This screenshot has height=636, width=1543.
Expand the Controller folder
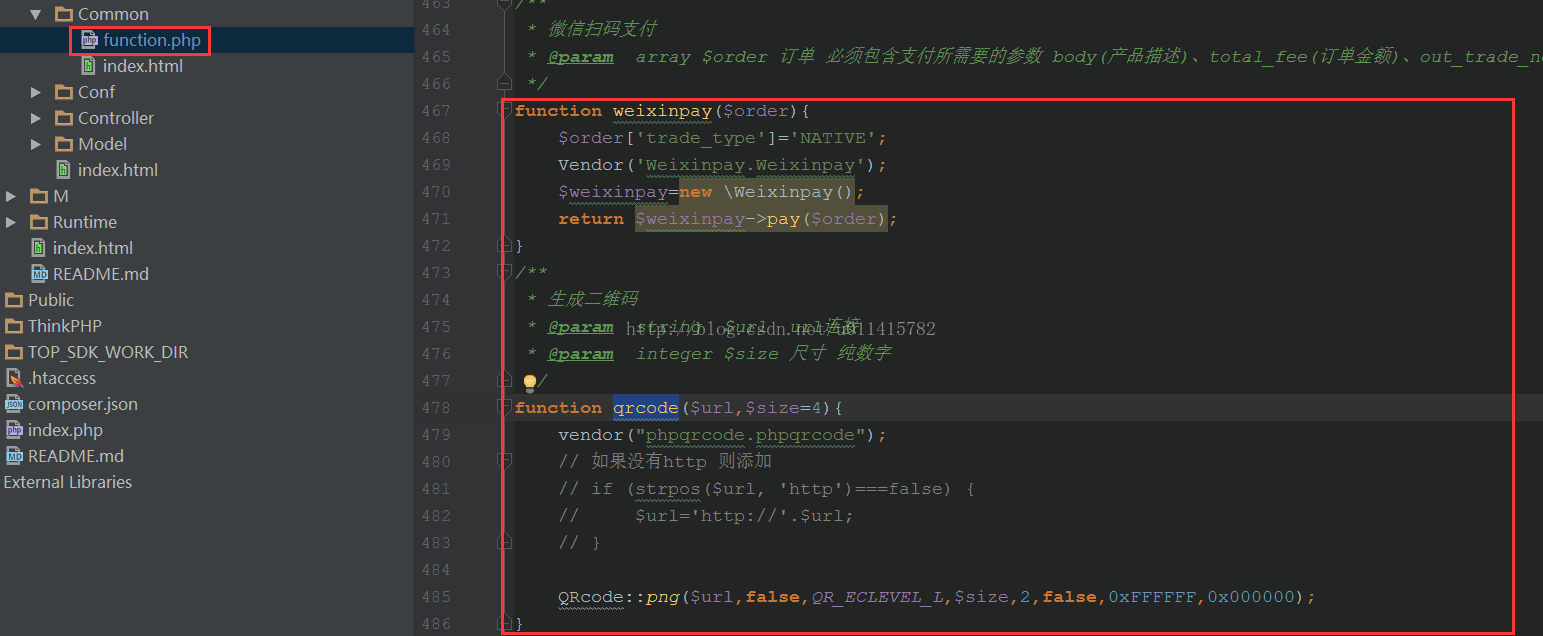[36, 118]
